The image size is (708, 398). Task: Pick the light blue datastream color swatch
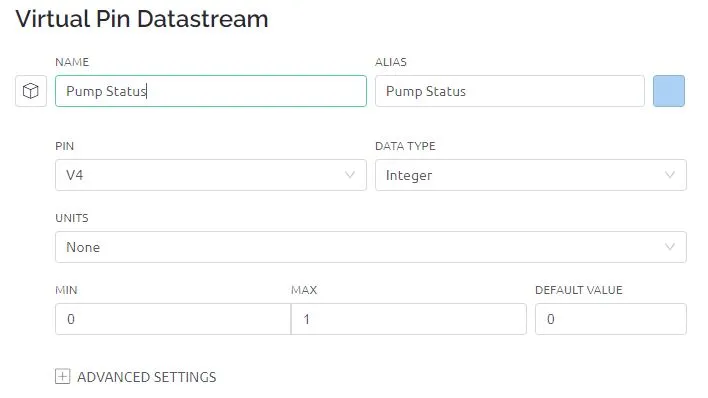pos(669,91)
